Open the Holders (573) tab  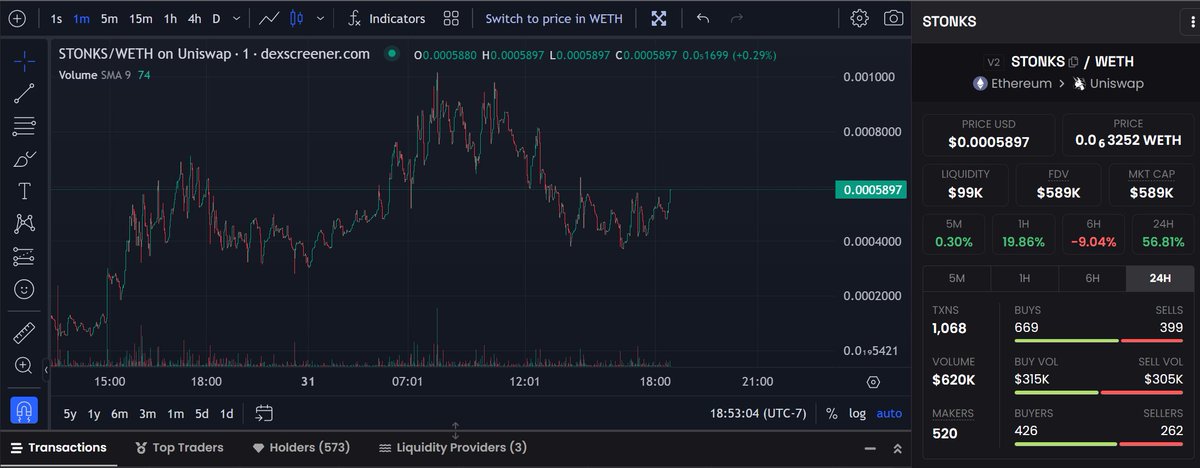tap(300, 447)
